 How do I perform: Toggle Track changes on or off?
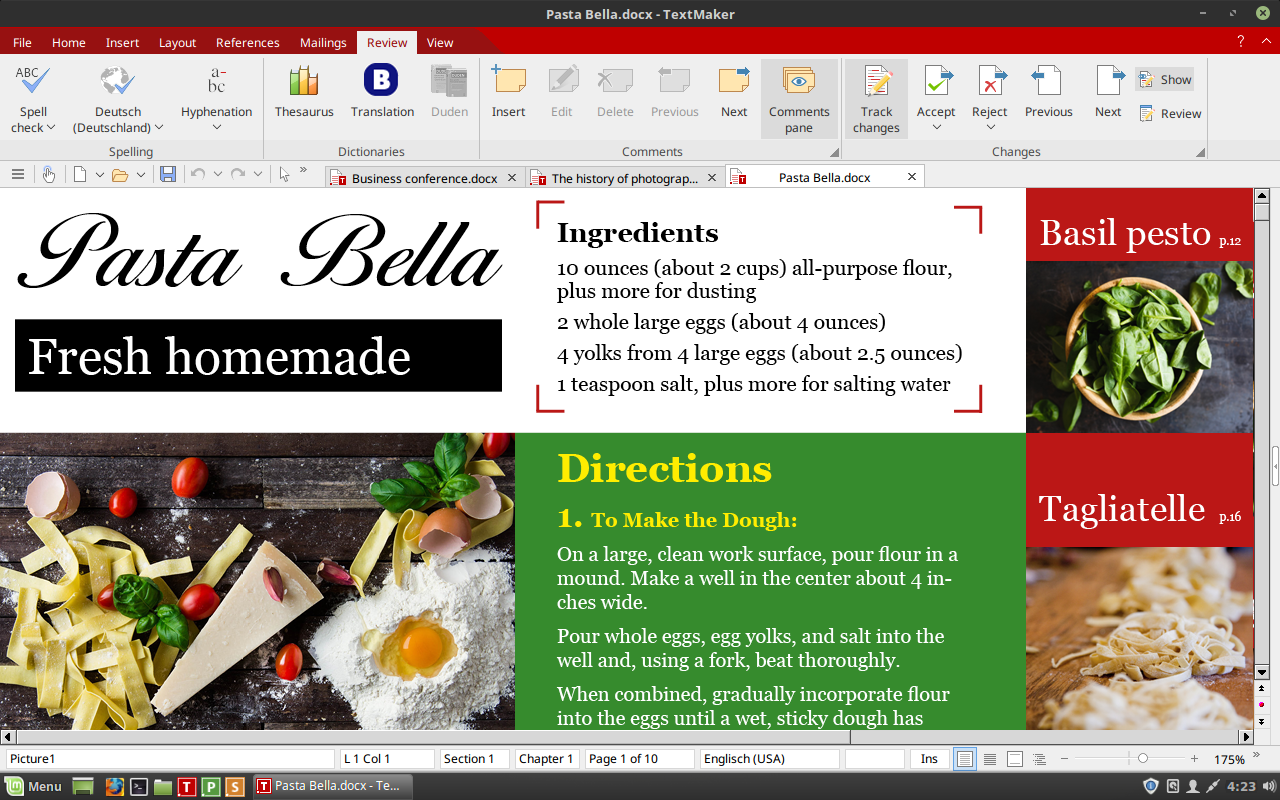pos(876,98)
